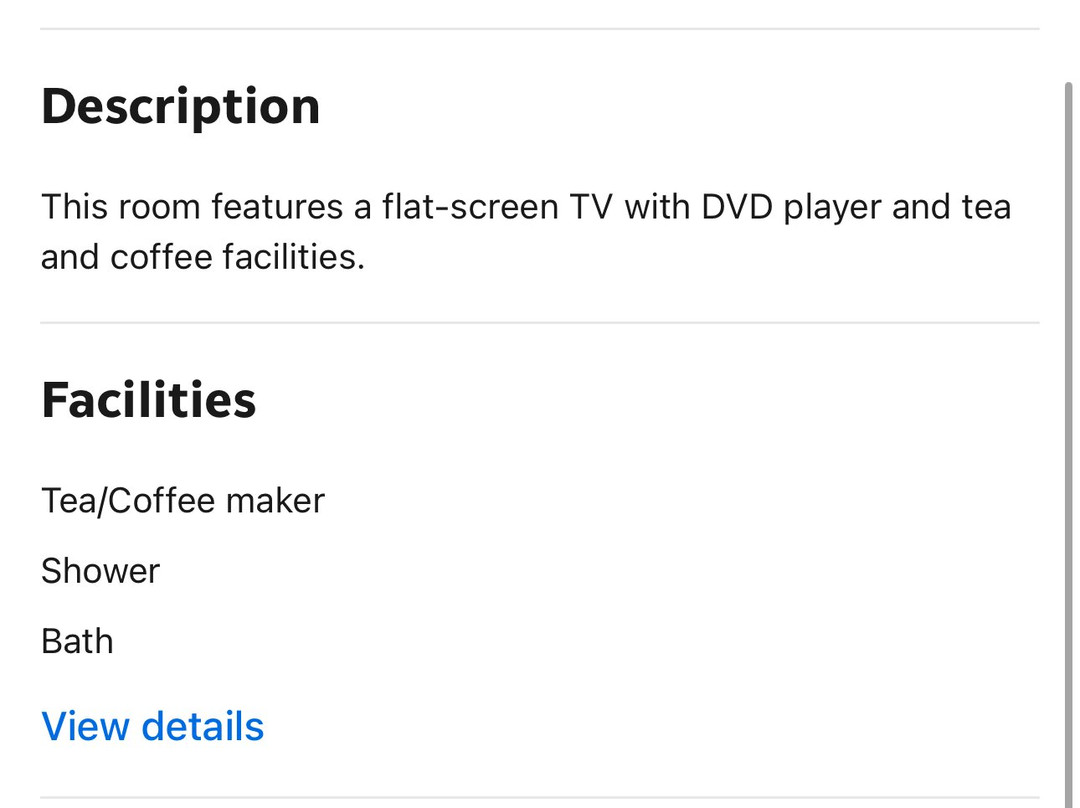
Task: Click the words "flat-screen TV" in the description
Action: (498, 208)
